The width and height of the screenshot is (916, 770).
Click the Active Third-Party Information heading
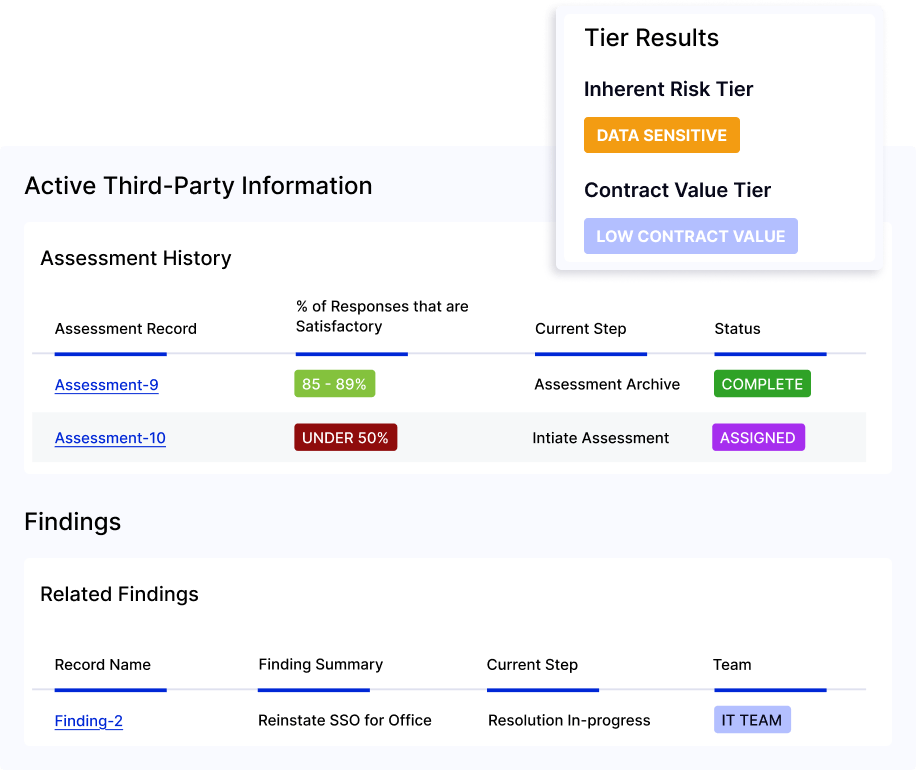point(198,186)
